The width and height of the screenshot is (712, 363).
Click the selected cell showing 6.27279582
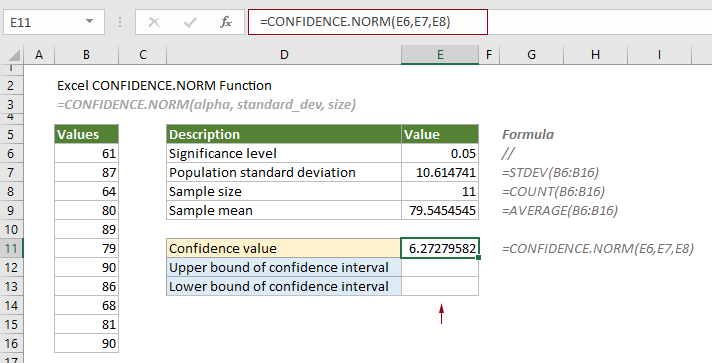pyautogui.click(x=440, y=249)
